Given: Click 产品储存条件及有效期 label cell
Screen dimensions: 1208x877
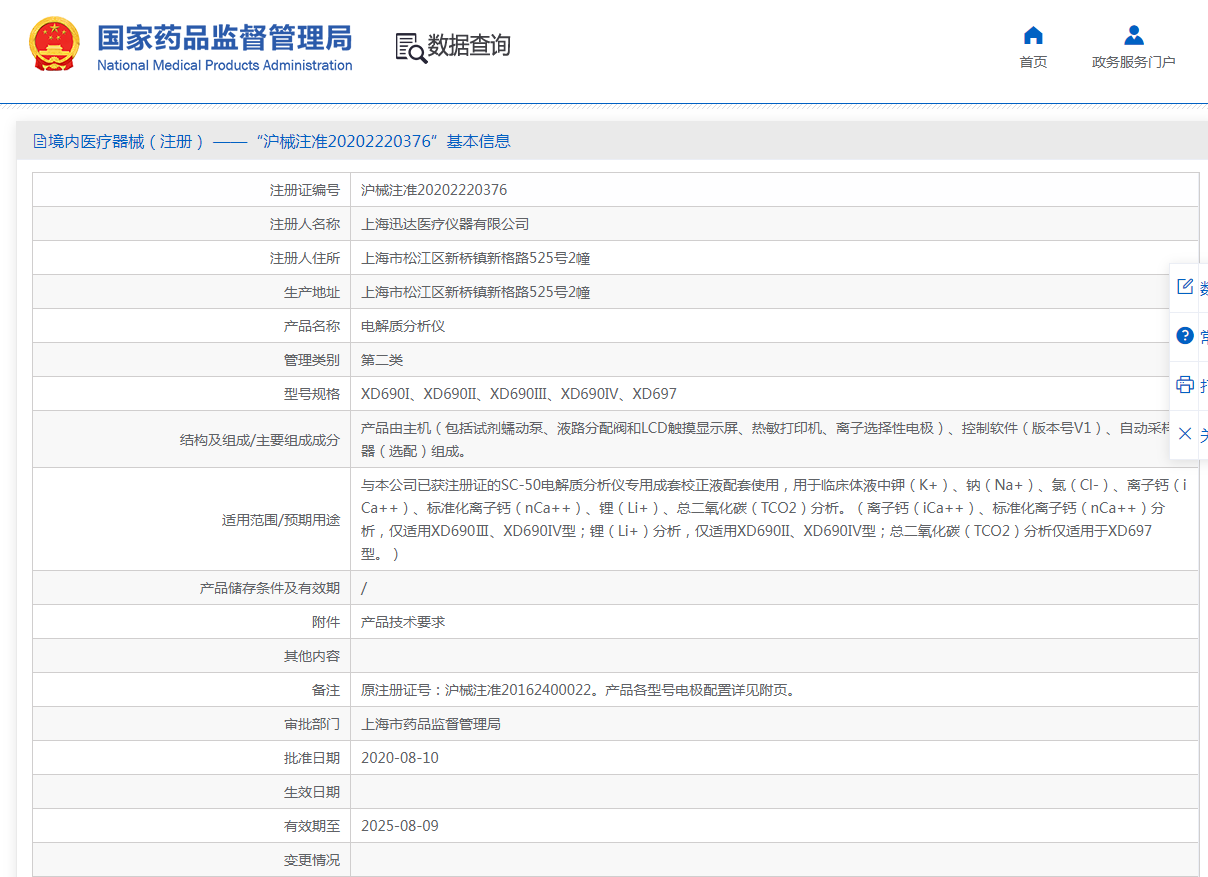Looking at the screenshot, I should tap(191, 588).
